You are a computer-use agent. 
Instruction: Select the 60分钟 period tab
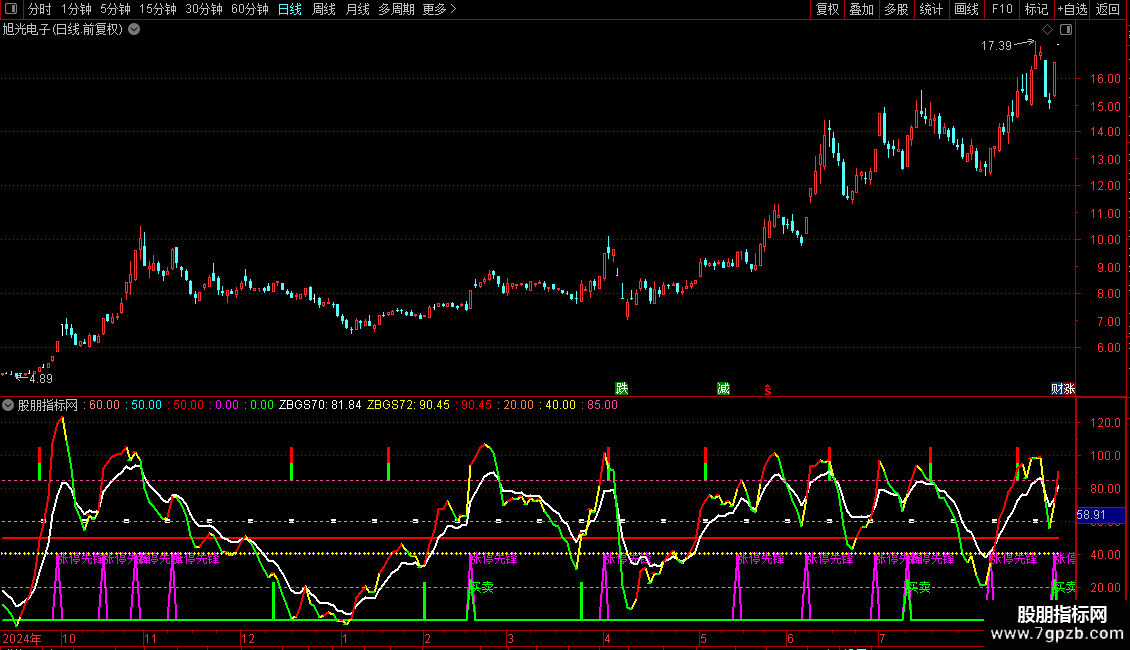tap(249, 10)
